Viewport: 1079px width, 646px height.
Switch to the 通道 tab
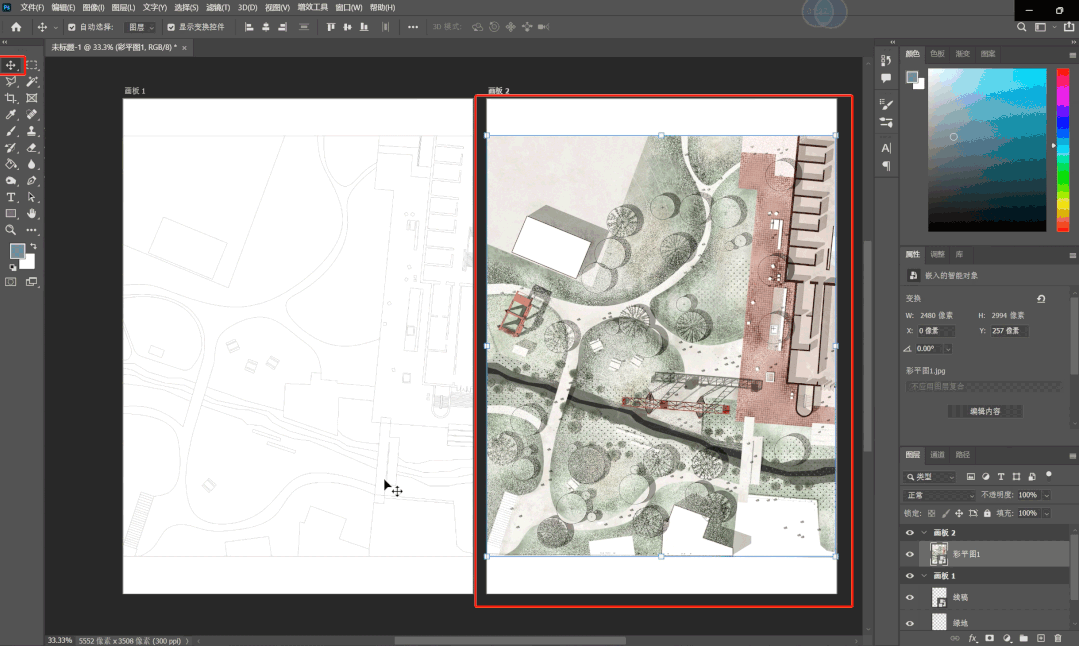[x=937, y=454]
